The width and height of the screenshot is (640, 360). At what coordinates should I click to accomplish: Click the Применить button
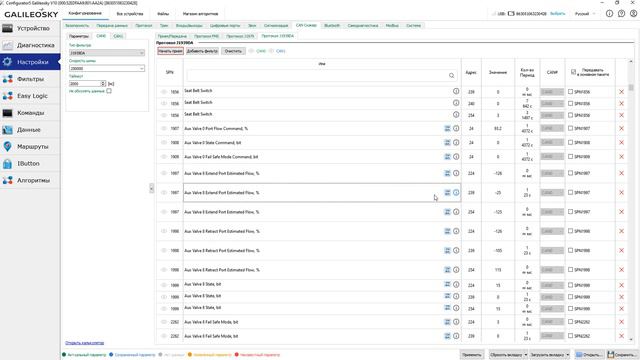(x=472, y=355)
